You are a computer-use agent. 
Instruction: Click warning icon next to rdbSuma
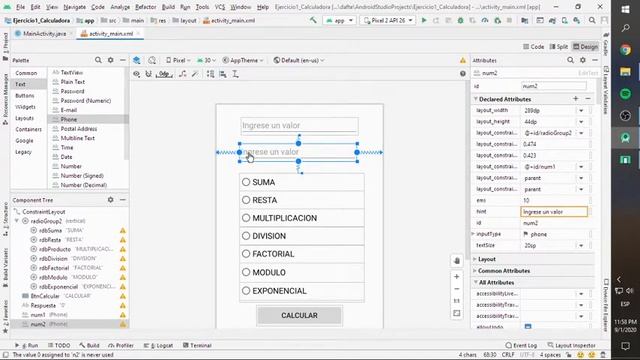pos(122,231)
